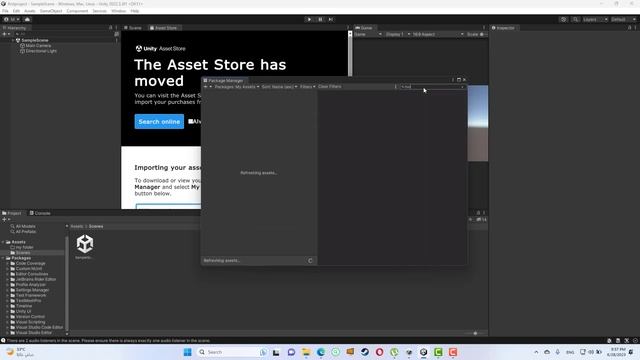640x360 pixels.
Task: Open the Edit menu
Action: click(16, 11)
